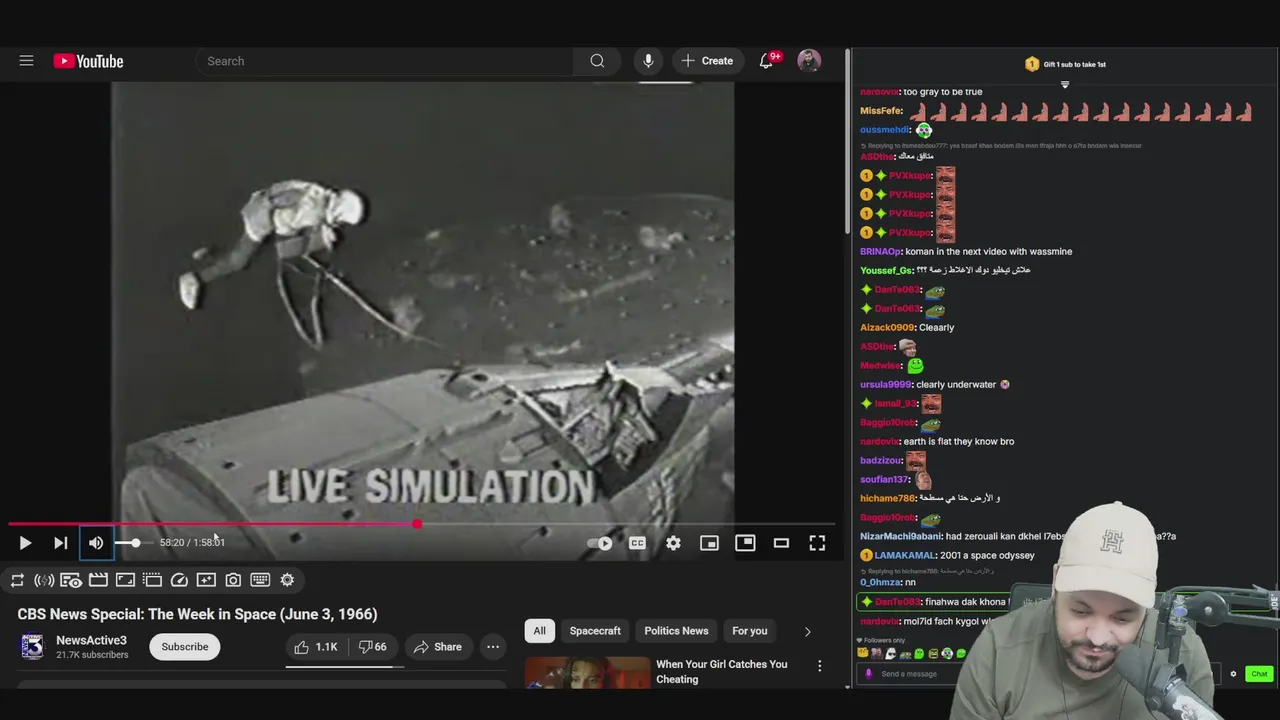1280x720 pixels.
Task: Click the Create button
Action: tap(707, 61)
